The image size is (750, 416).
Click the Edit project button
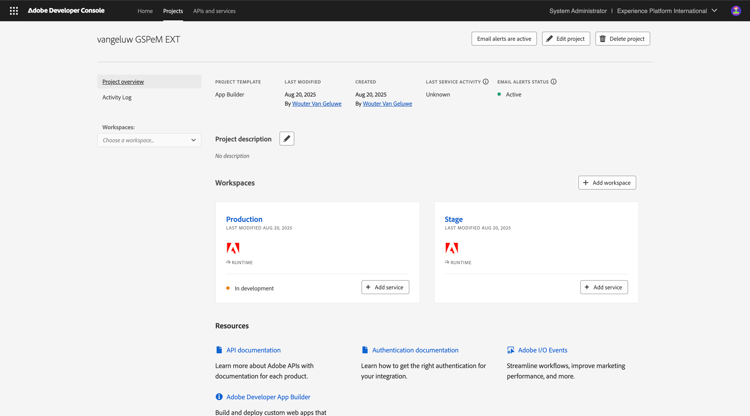(x=566, y=39)
